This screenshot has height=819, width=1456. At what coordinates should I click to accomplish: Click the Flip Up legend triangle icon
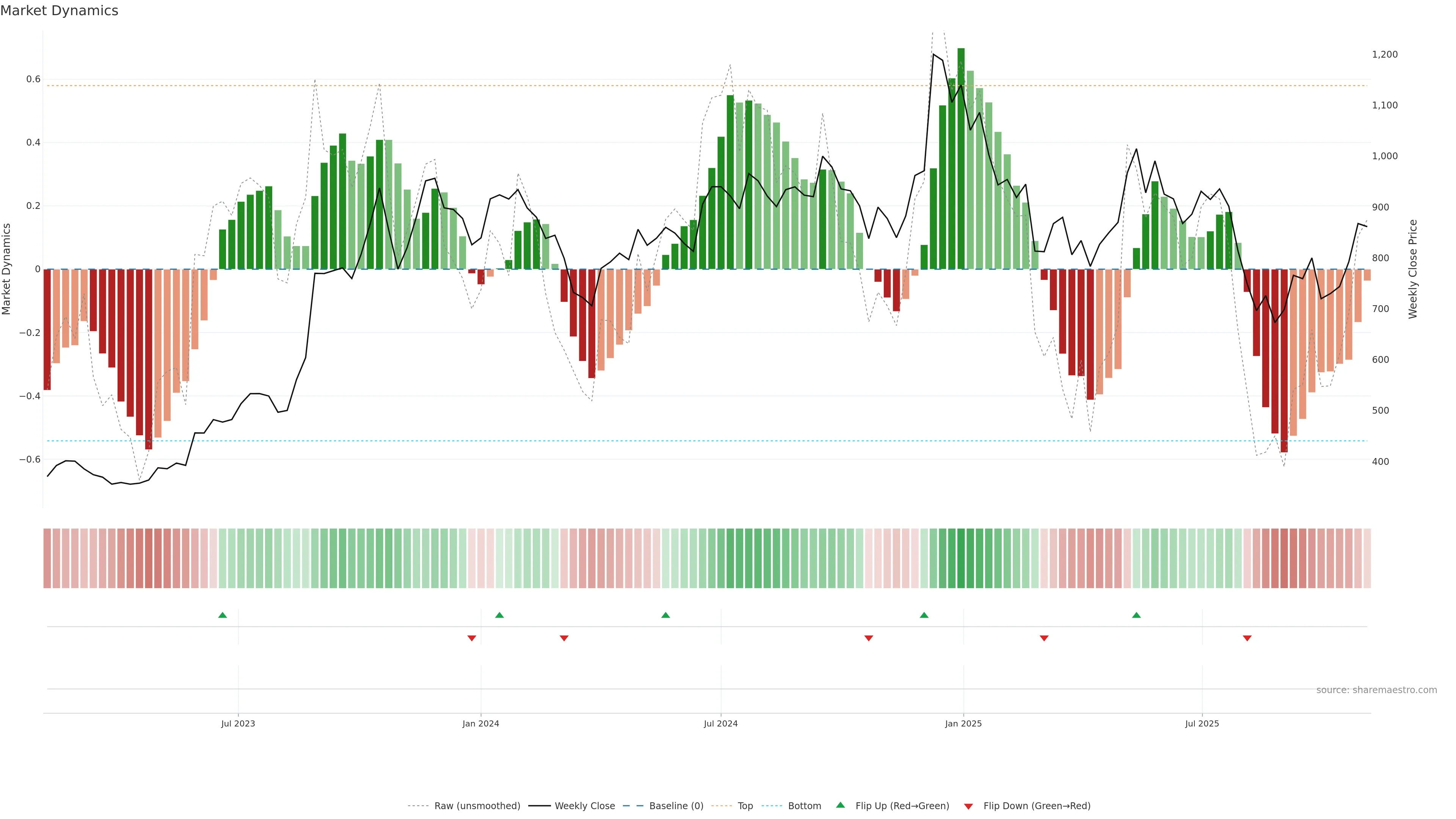coord(841,805)
